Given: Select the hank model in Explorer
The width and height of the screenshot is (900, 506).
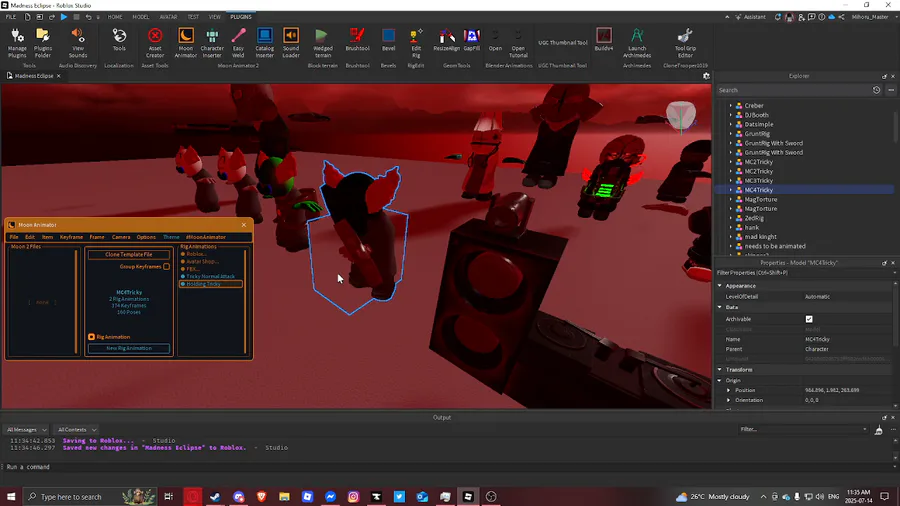Looking at the screenshot, I should 751,227.
